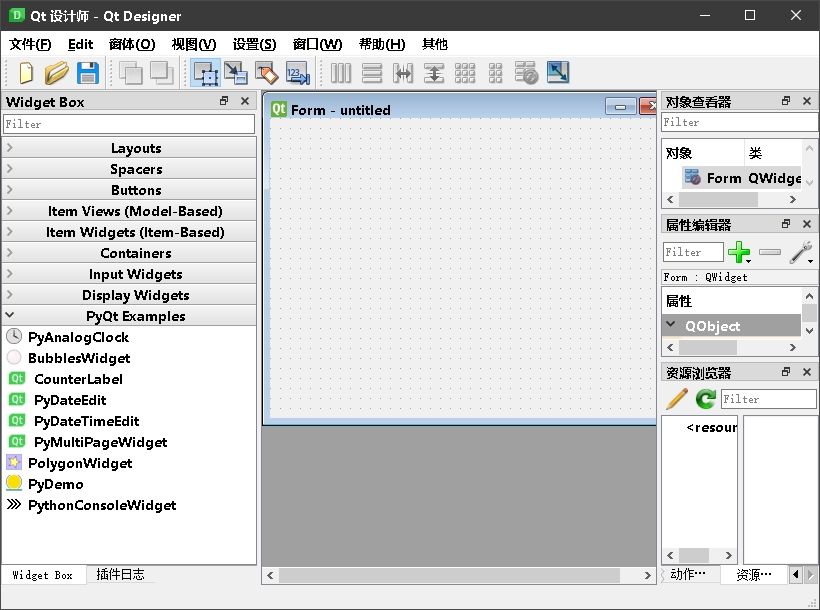The image size is (820, 610).
Task: Select the BubblesWidget item
Action: [79, 358]
